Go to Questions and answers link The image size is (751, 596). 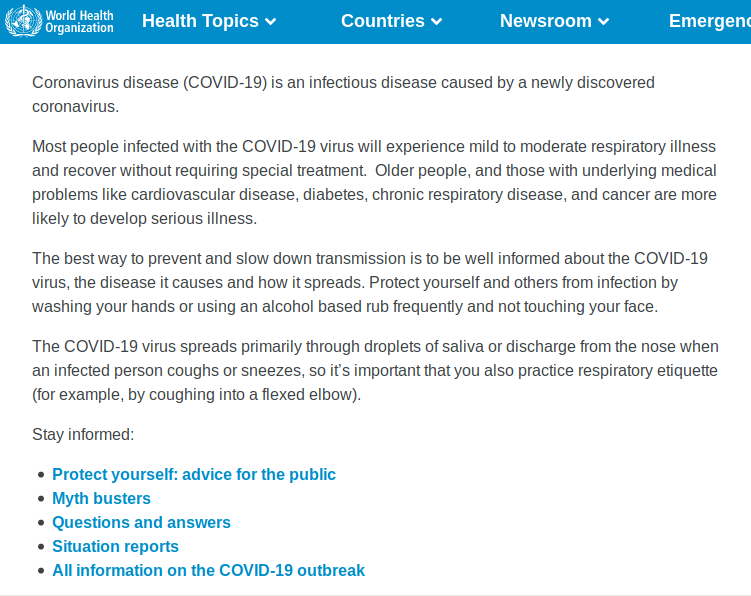(x=141, y=523)
